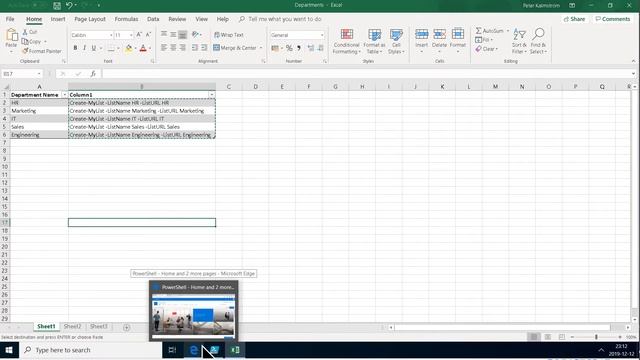The width and height of the screenshot is (640, 360).
Task: Switch to Page Layout view icon in status bar
Action: [548, 337]
